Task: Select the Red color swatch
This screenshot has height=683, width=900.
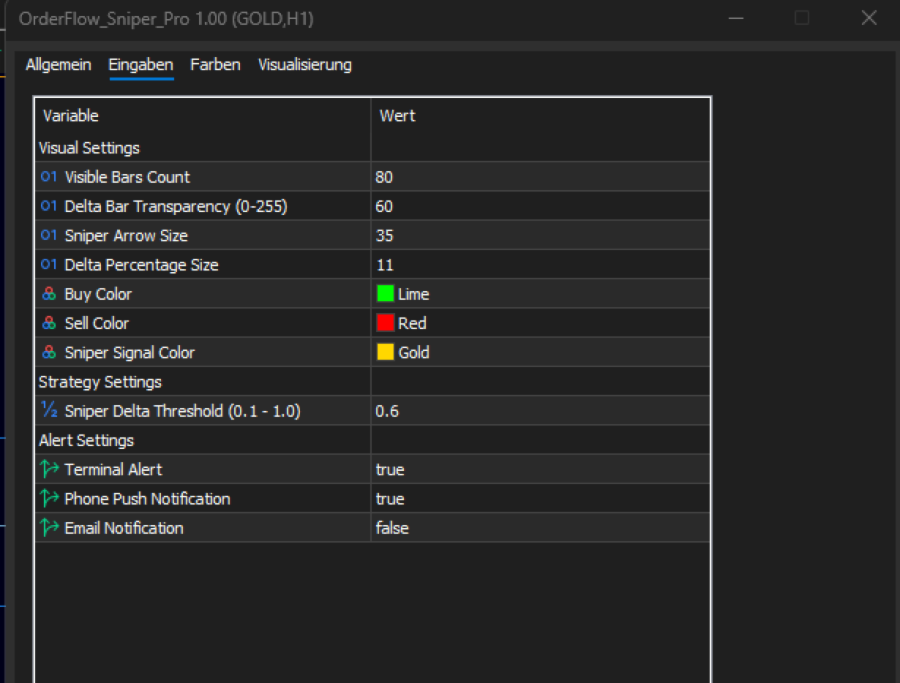Action: click(x=385, y=323)
